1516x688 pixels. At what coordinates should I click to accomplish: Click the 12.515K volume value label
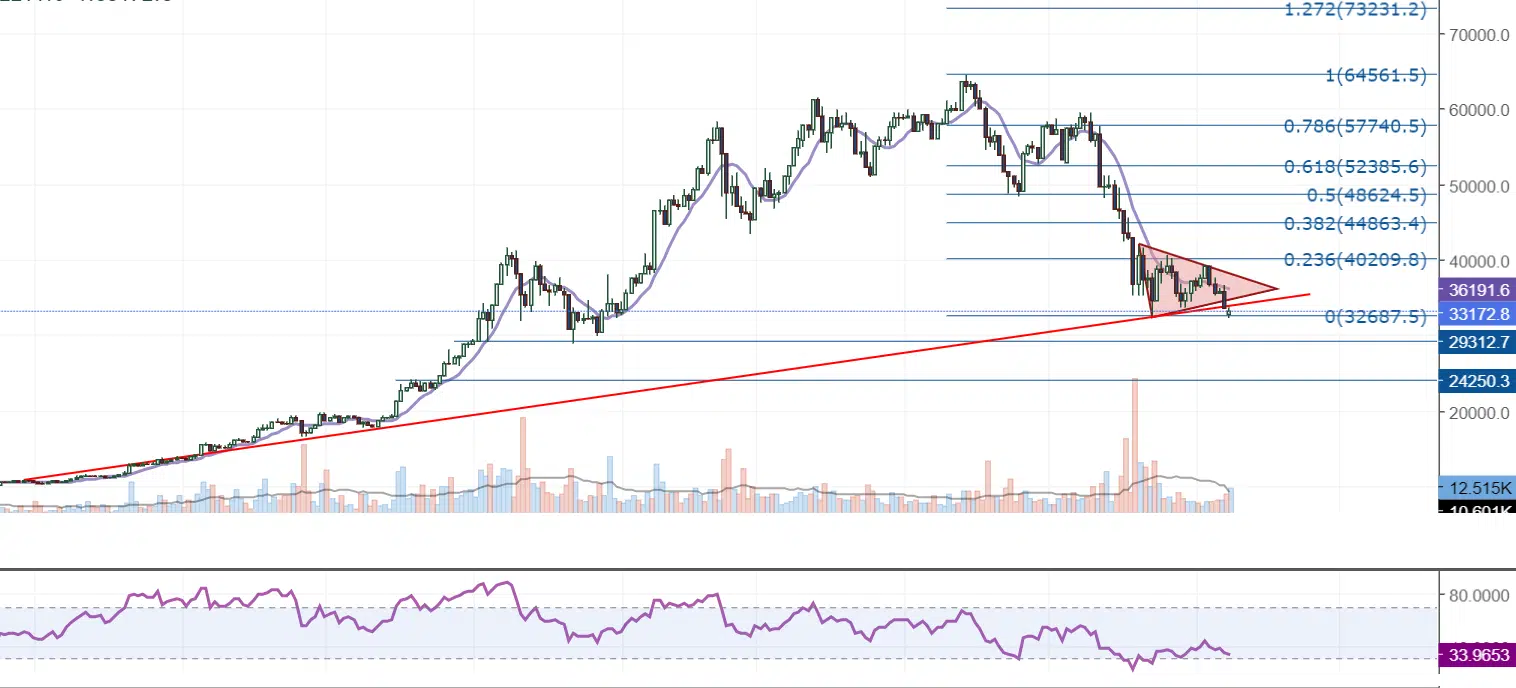point(1476,488)
